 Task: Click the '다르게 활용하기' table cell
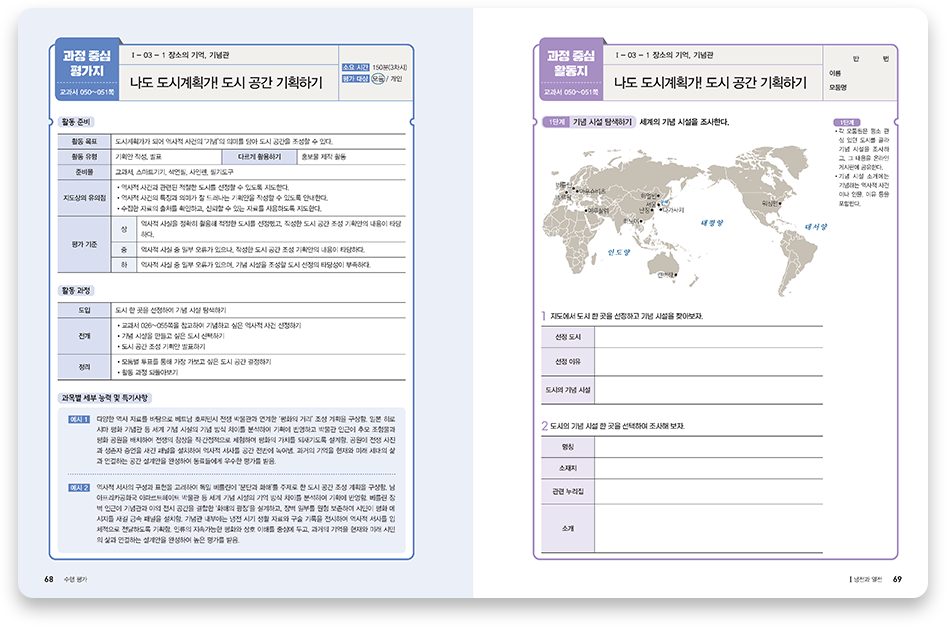pos(259,157)
